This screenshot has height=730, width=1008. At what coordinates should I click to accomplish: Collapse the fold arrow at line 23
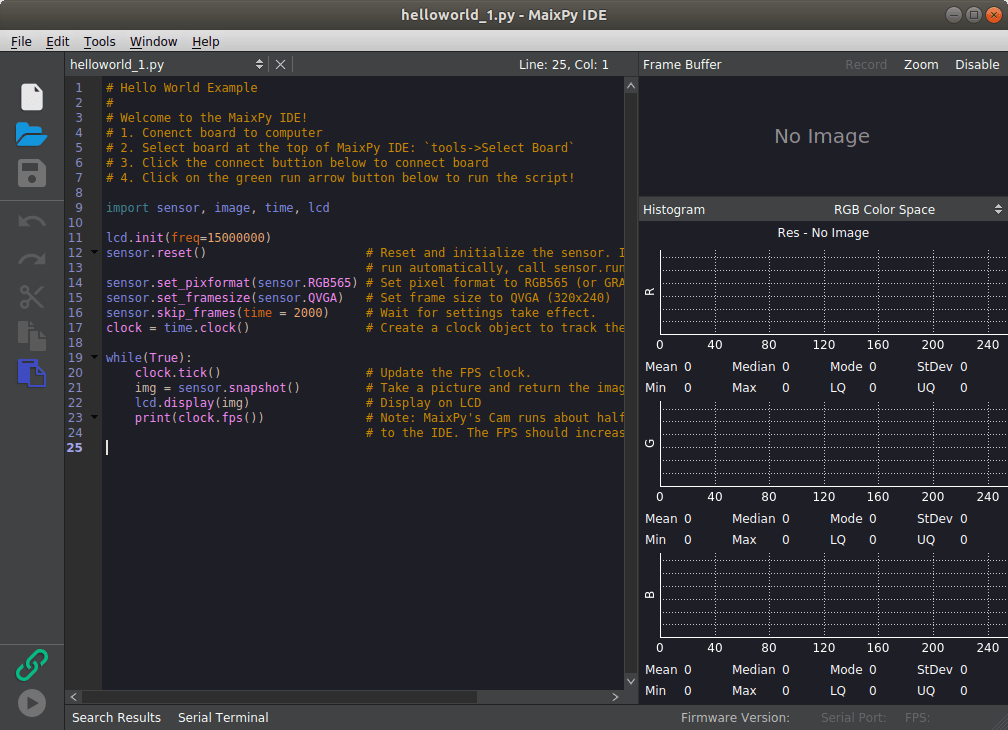coord(94,418)
